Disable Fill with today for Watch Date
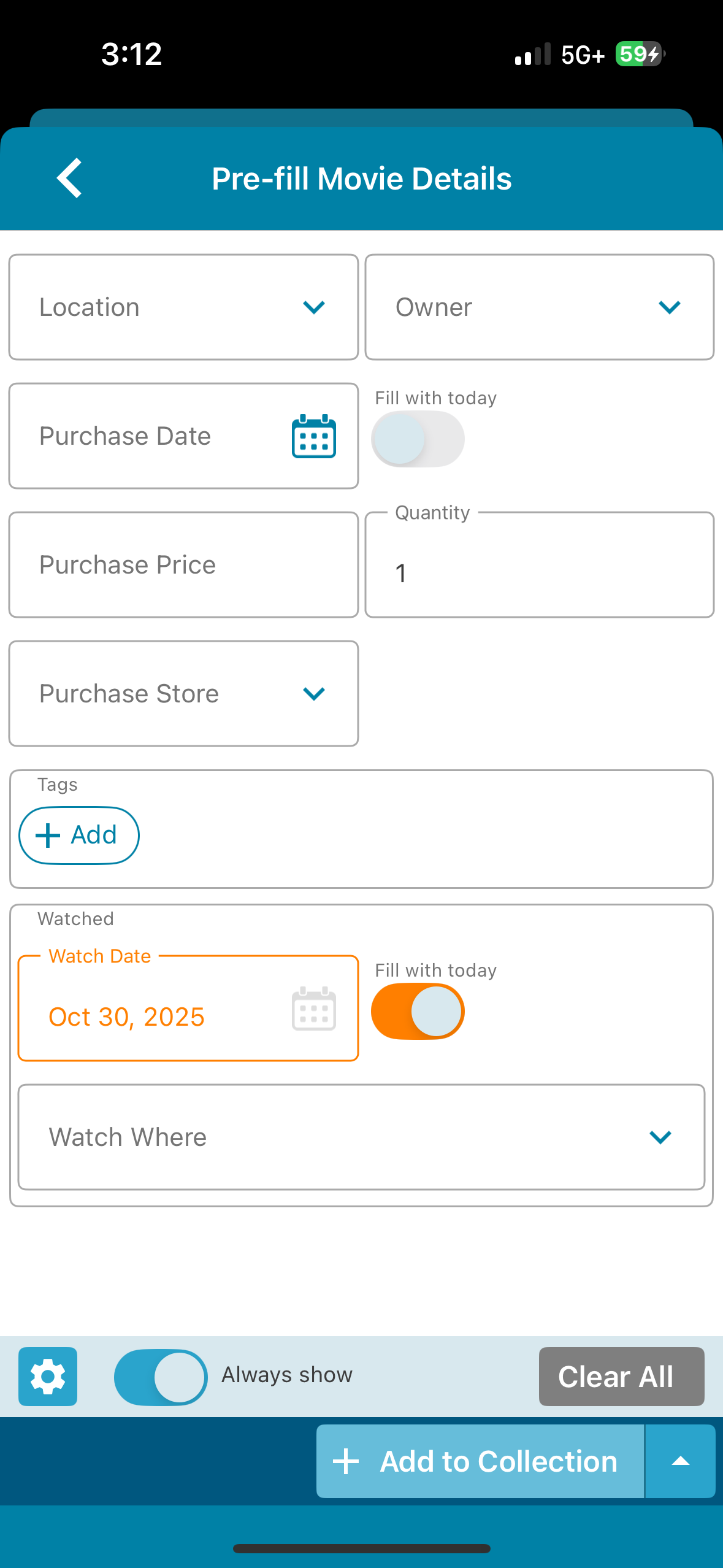The width and height of the screenshot is (723, 1568). tap(418, 1011)
